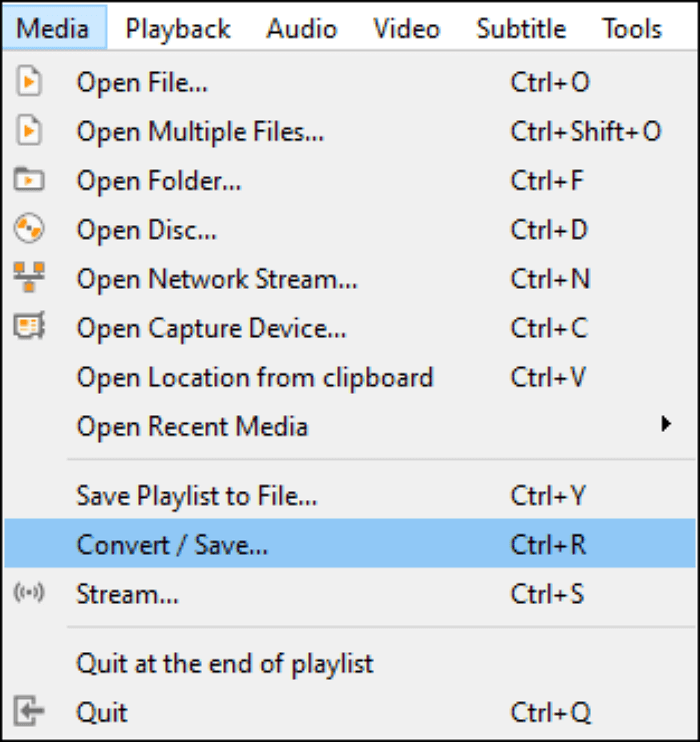Open the Audio menu

click(300, 29)
